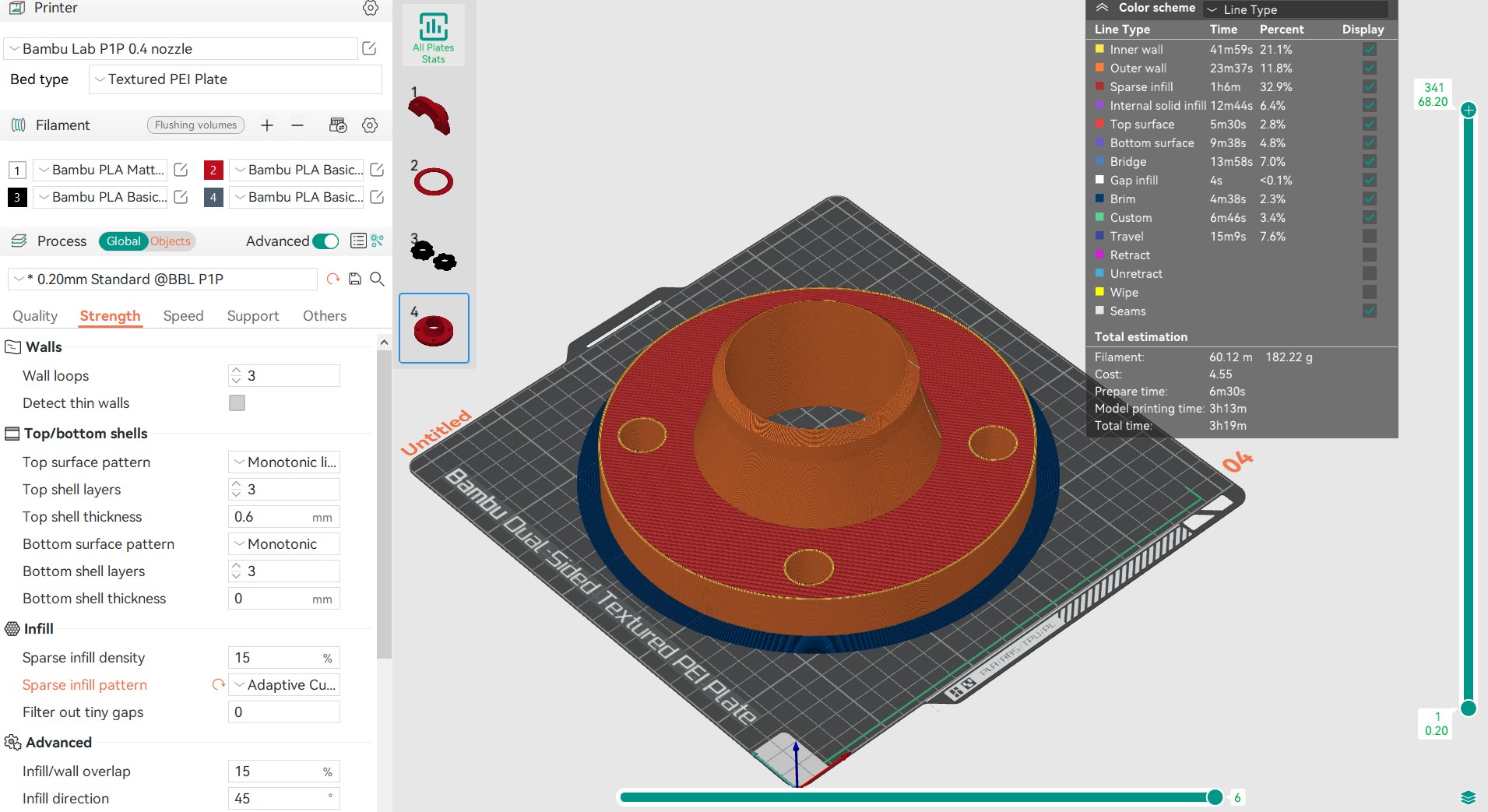The height and width of the screenshot is (812, 1488).
Task: Select plate 2 ring thumbnail
Action: 433,181
